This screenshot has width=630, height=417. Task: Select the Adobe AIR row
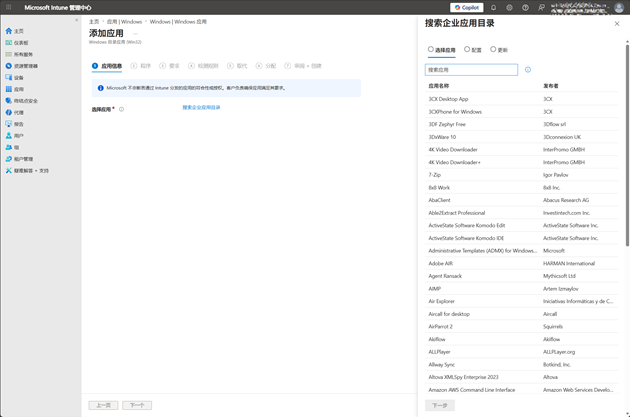point(522,264)
